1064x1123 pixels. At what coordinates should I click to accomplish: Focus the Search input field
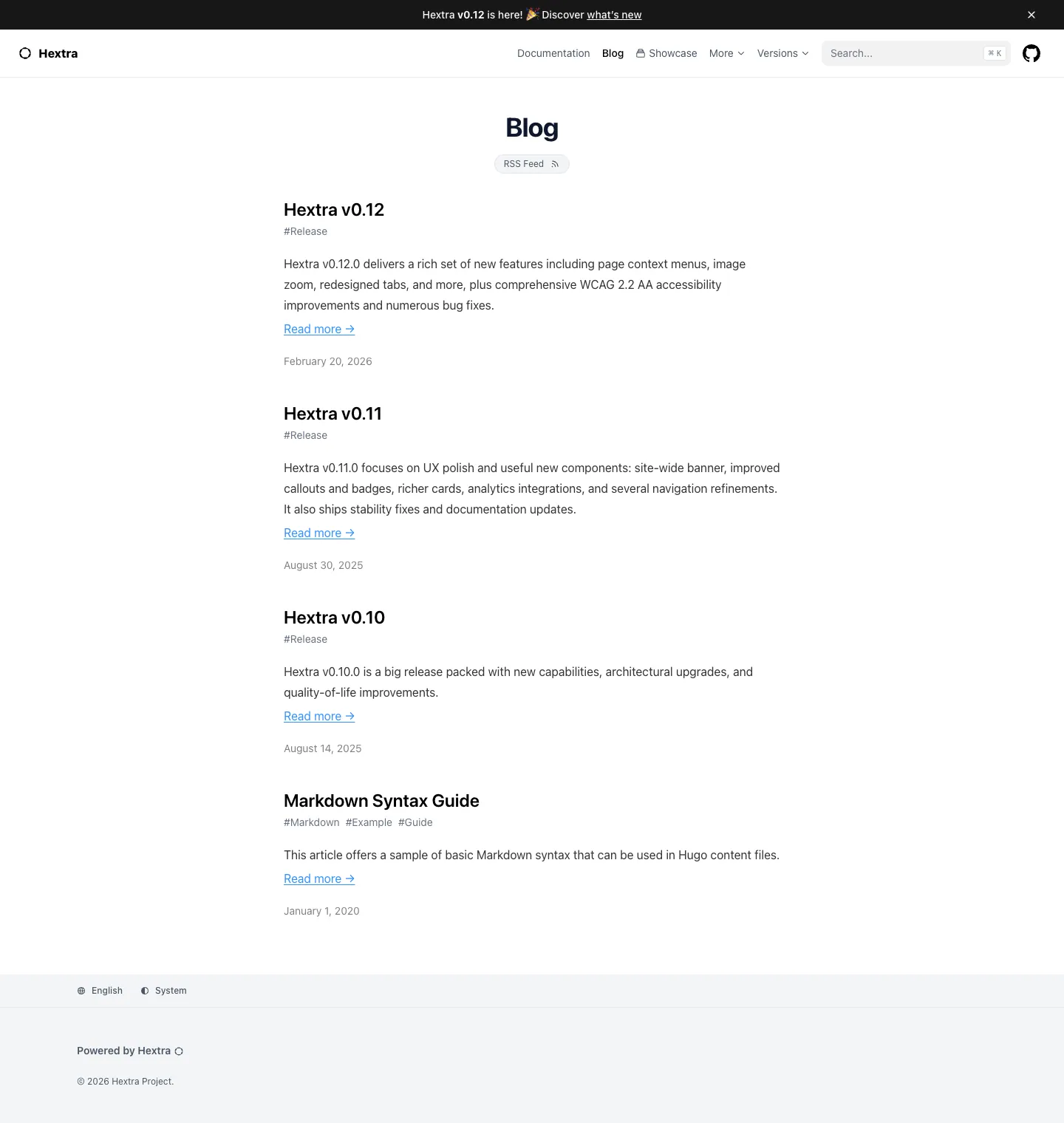coord(916,53)
